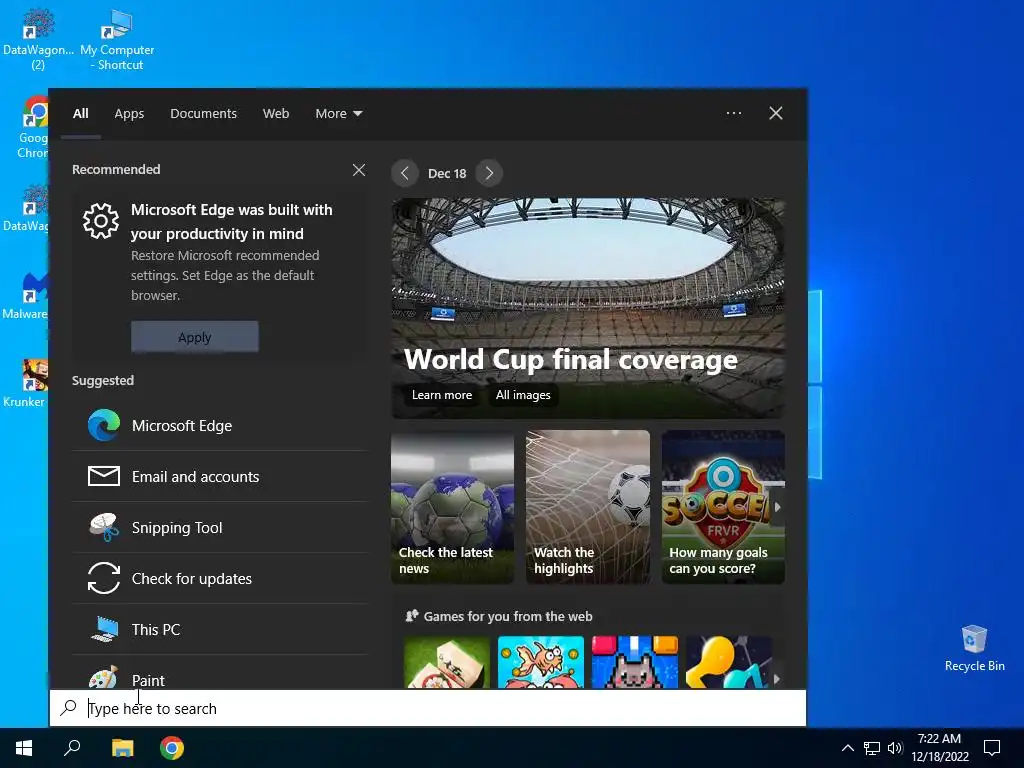Show hidden system tray icons
The image size is (1024, 768).
(x=847, y=748)
